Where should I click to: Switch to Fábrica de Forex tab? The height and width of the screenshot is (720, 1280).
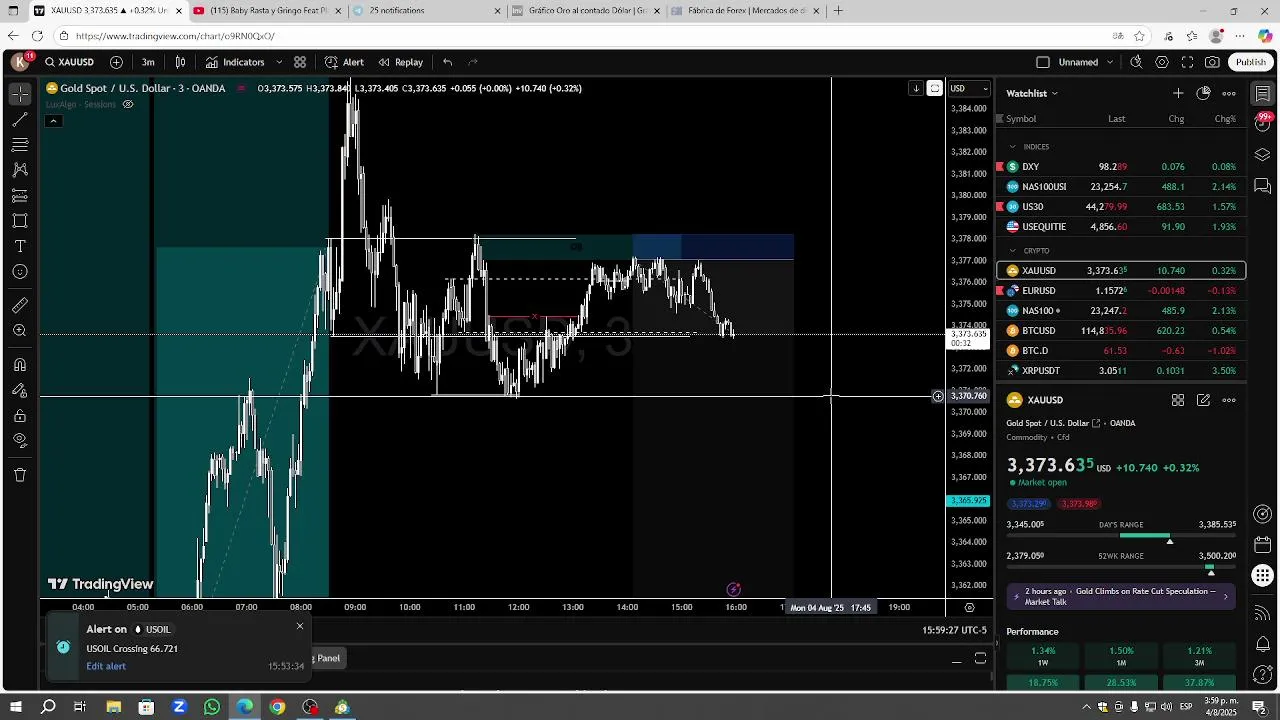[x=745, y=11]
